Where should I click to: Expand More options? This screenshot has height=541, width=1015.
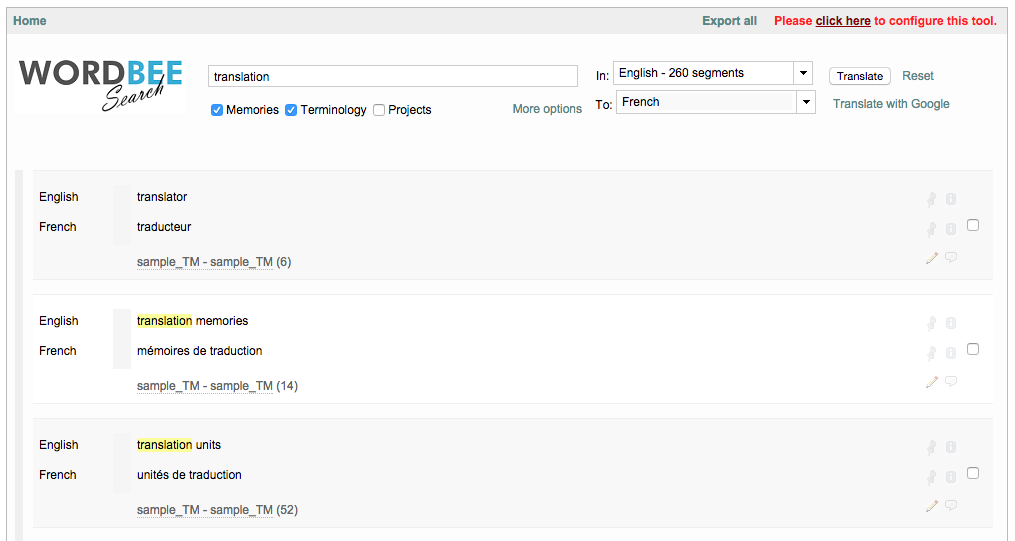[x=547, y=109]
